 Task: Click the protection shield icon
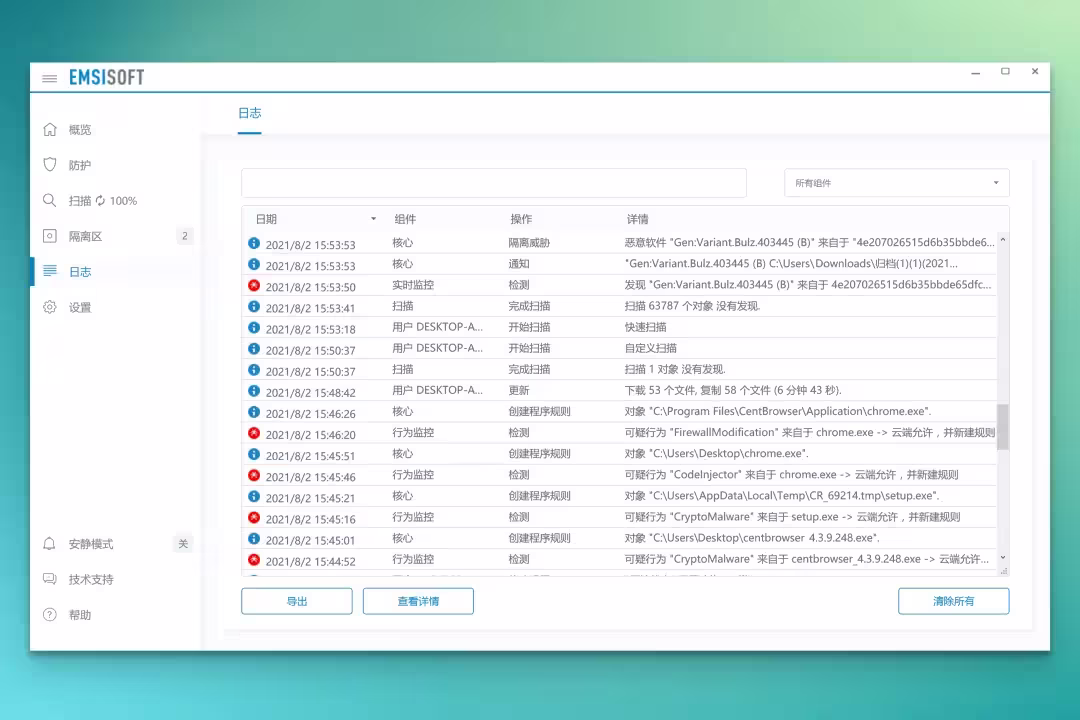(x=50, y=165)
